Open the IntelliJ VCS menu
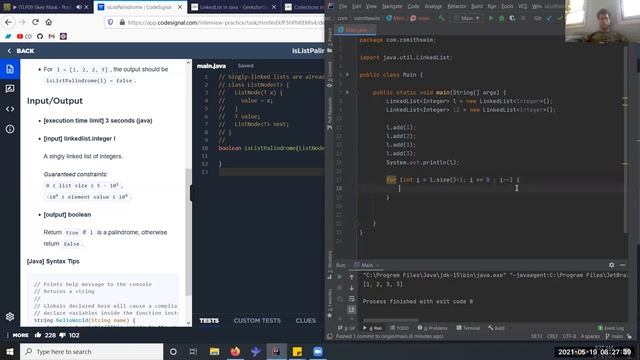 click(522, 7)
